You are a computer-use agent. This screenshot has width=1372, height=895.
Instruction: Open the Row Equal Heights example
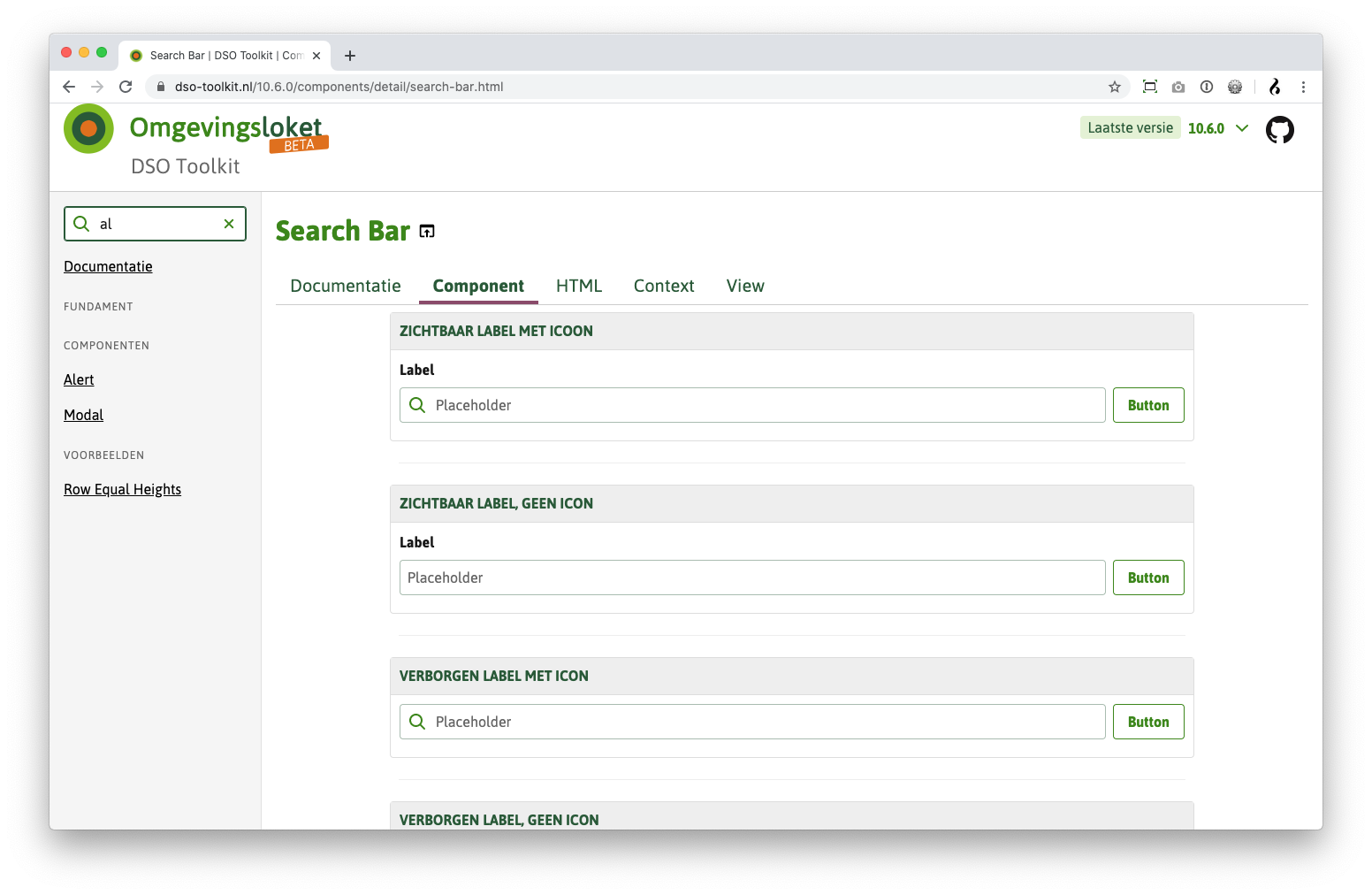point(122,489)
